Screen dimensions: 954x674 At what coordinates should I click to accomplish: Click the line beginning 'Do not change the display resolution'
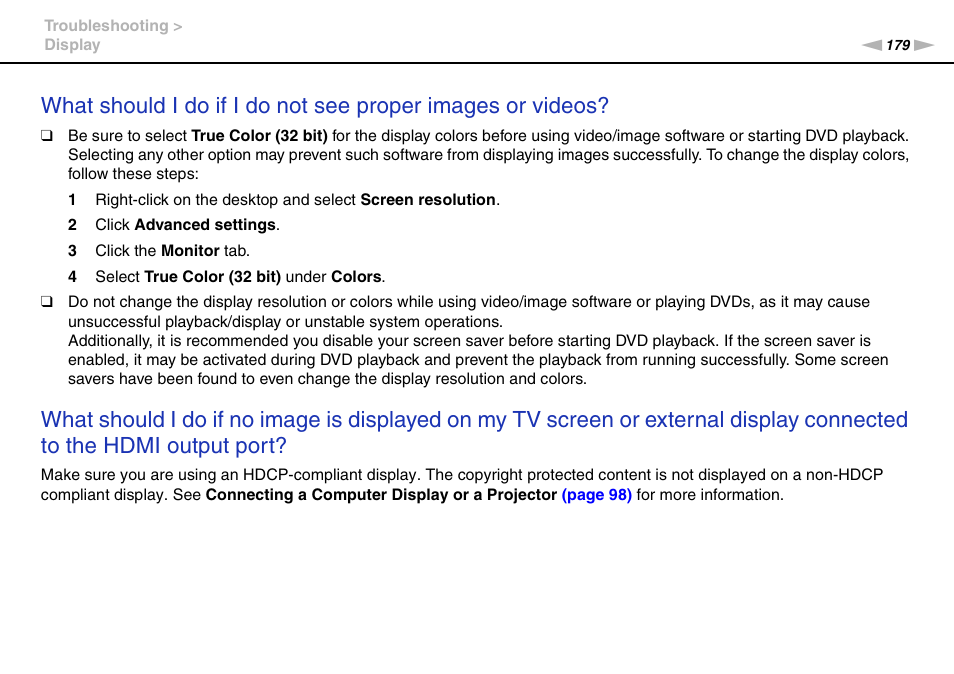pyautogui.click(x=468, y=302)
